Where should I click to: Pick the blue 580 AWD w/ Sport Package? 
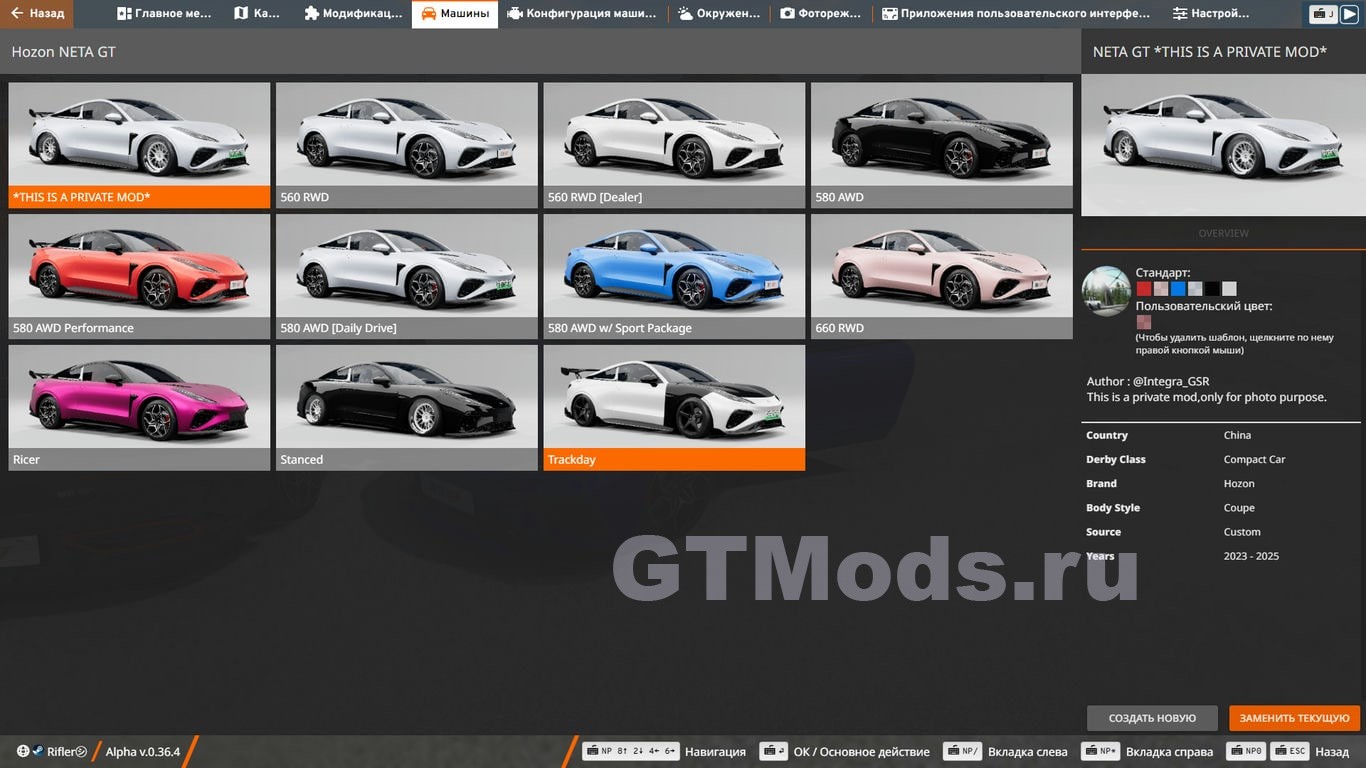point(674,276)
